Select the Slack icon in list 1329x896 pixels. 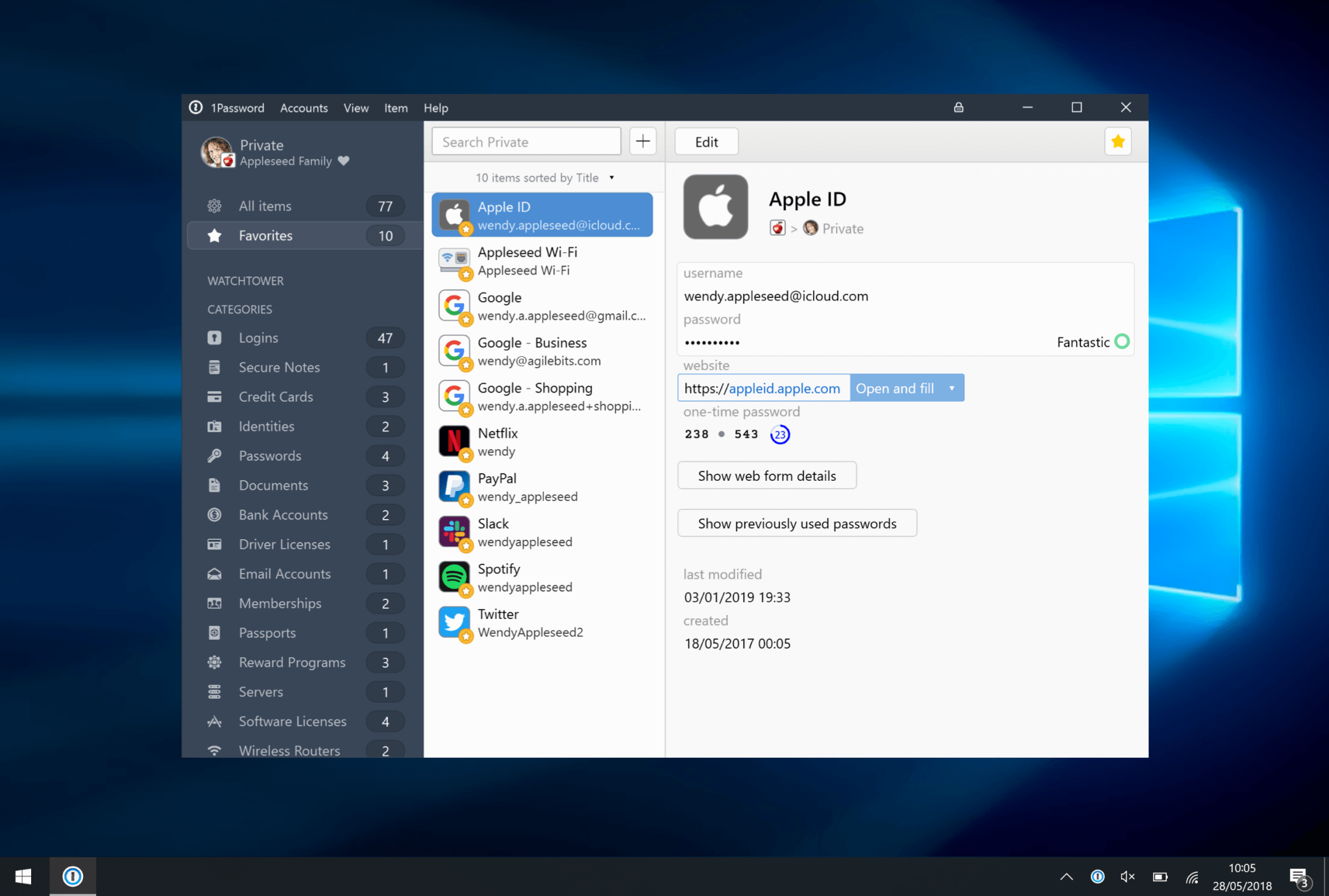(454, 532)
